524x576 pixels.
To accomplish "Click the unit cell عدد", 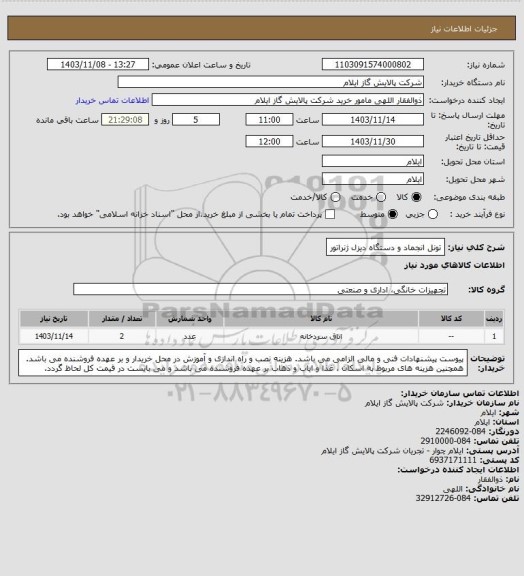I will click(190, 336).
